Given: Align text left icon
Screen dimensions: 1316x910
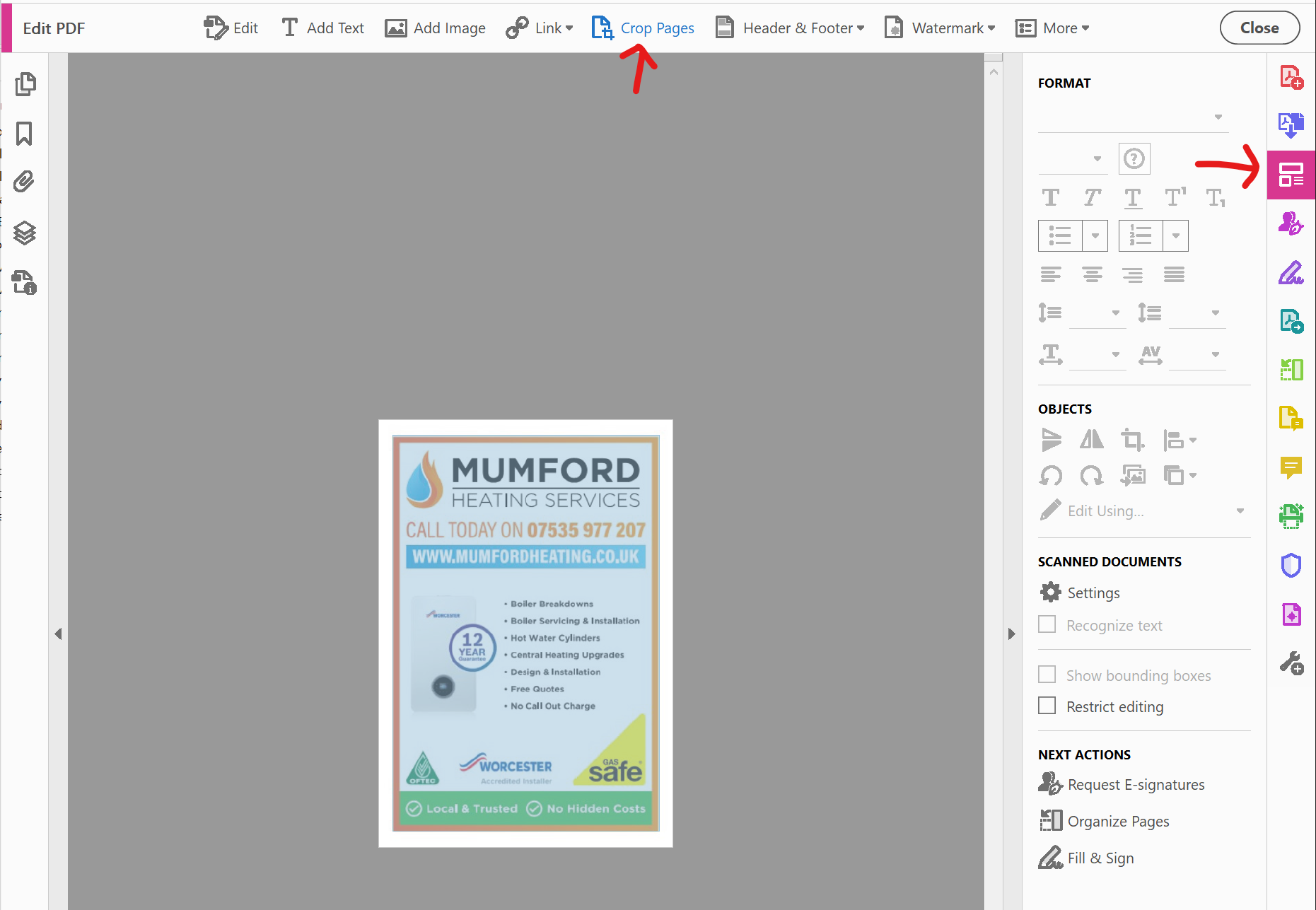Looking at the screenshot, I should coord(1051,274).
